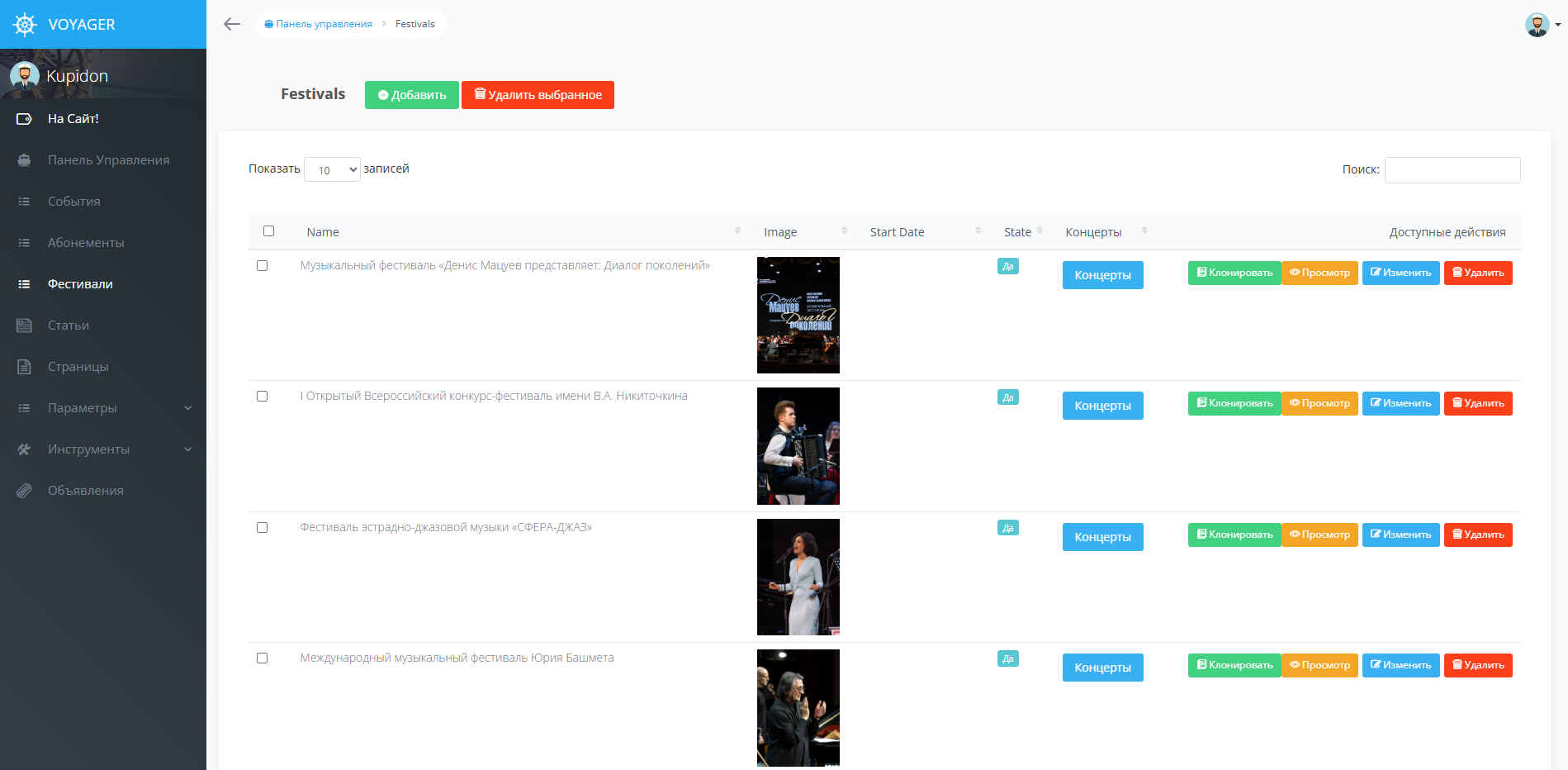
Task: Click the user avatar in top-right corner
Action: (1537, 25)
